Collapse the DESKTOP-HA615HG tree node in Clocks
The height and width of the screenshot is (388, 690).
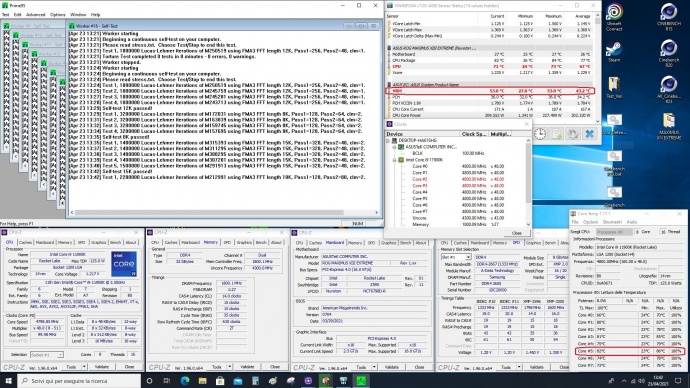point(388,140)
